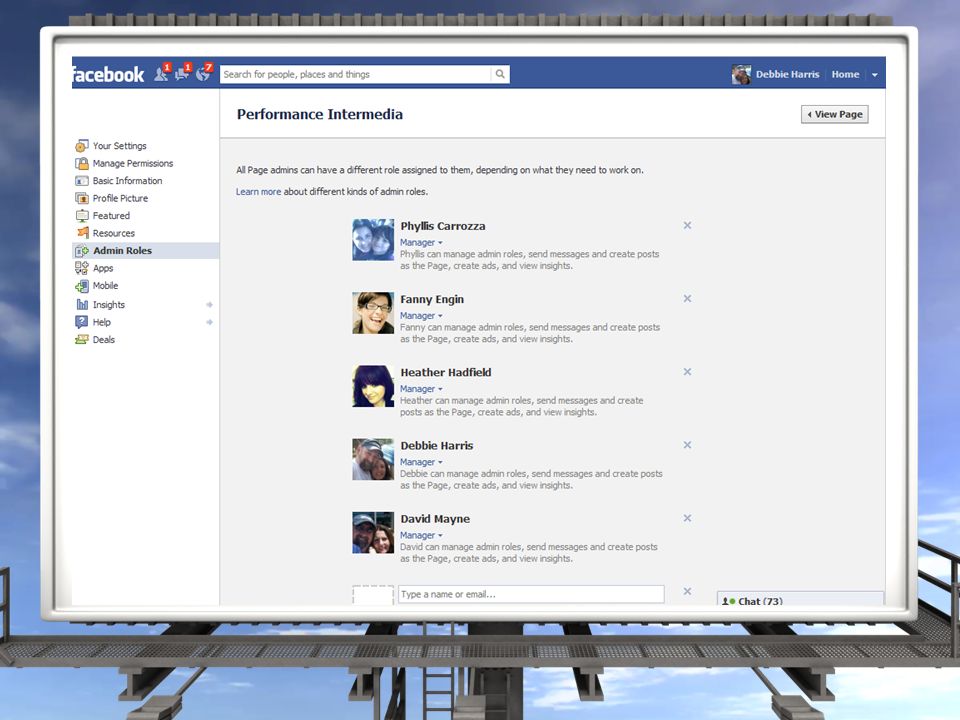Click Heather Hadfield profile thumbnail
This screenshot has height=720, width=960.
pyautogui.click(x=373, y=386)
